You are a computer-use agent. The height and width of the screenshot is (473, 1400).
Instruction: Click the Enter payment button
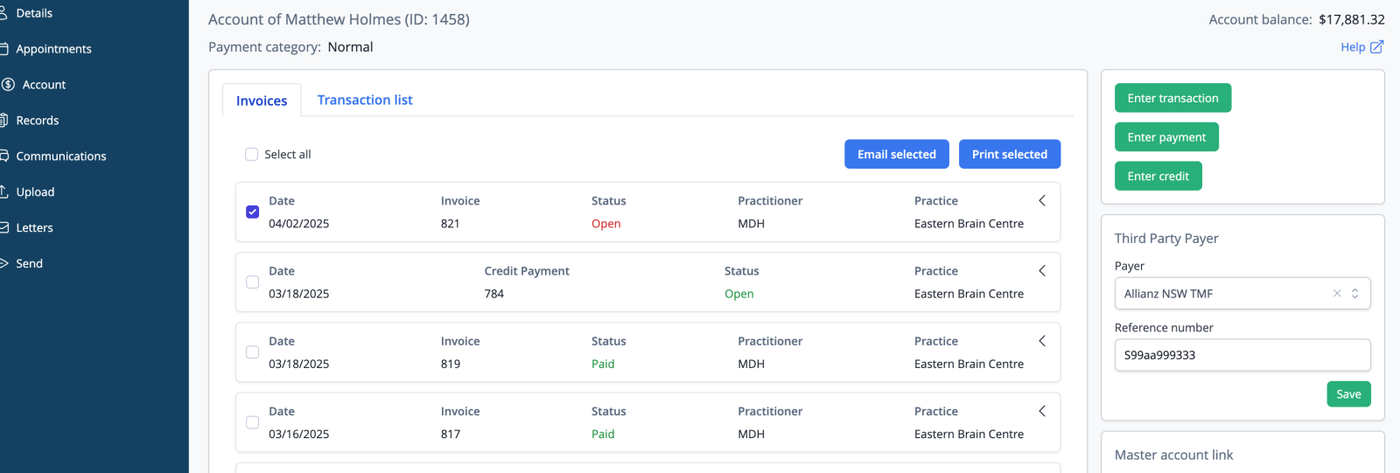(x=1167, y=137)
